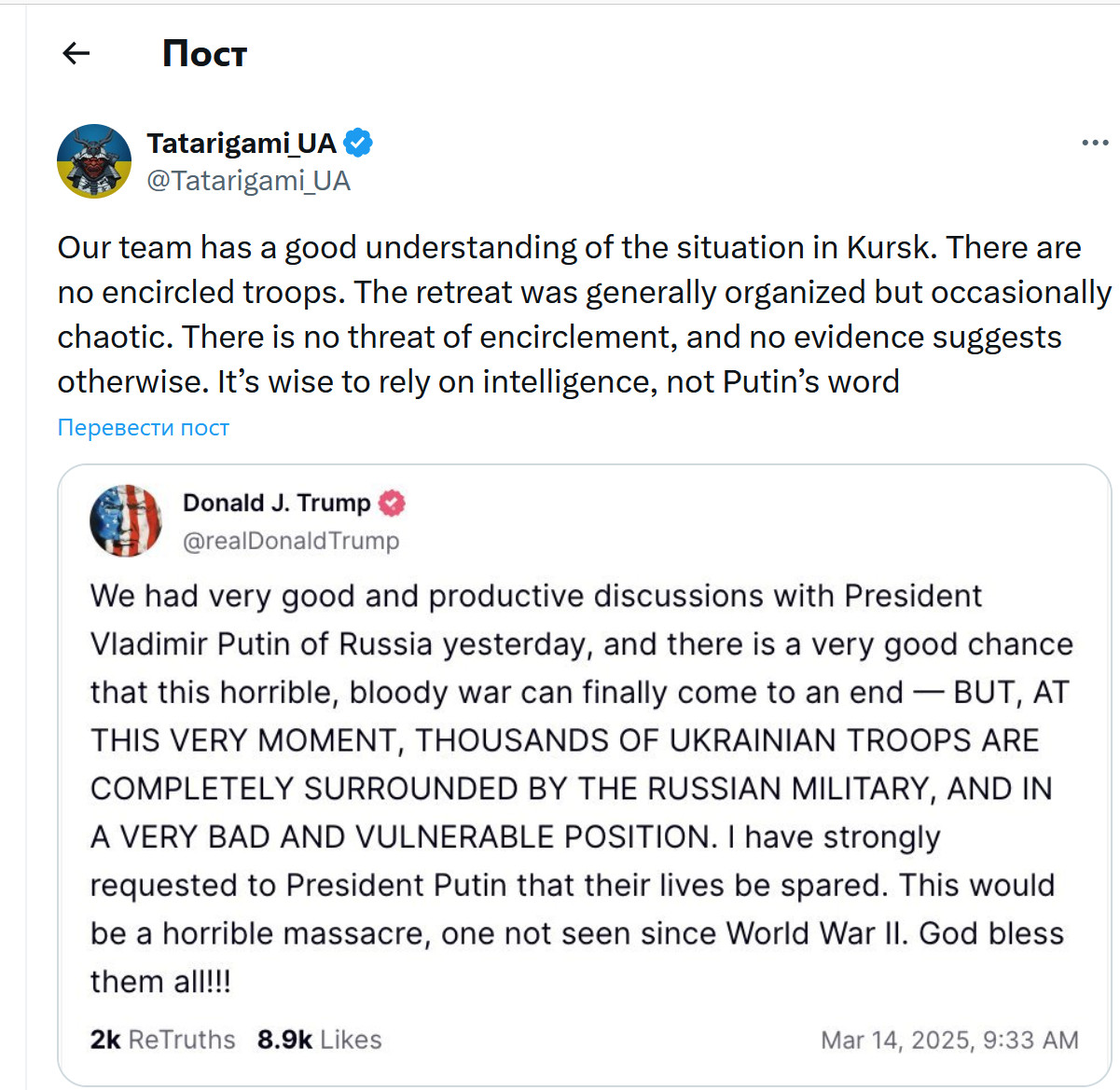Click the Пост page header title
This screenshot has height=1090, width=1120.
tap(204, 54)
